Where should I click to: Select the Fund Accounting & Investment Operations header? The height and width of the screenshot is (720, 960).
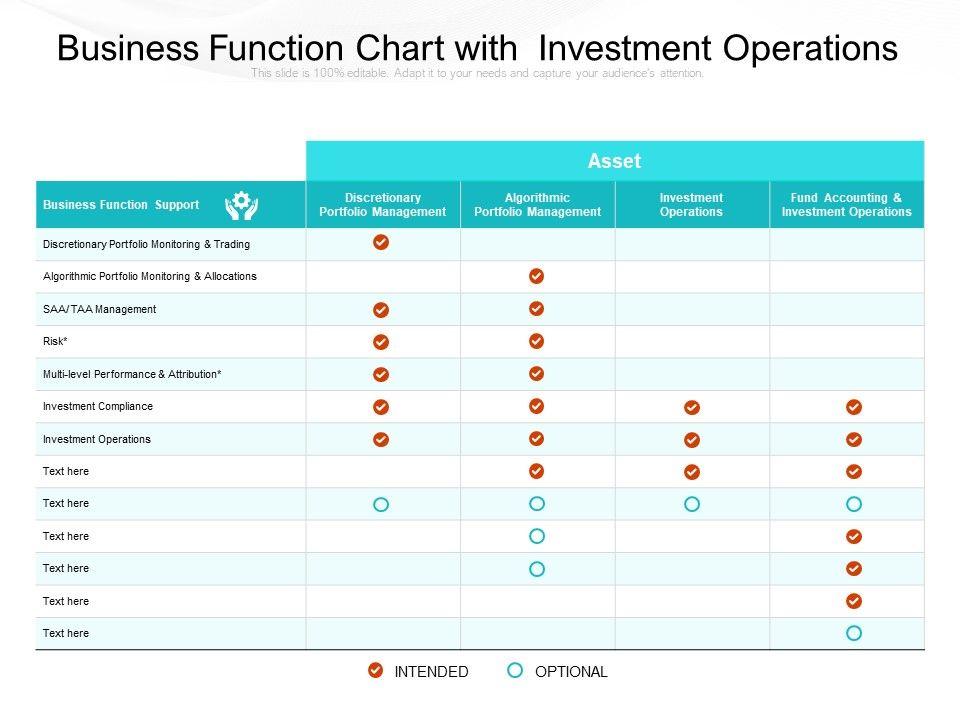point(846,205)
